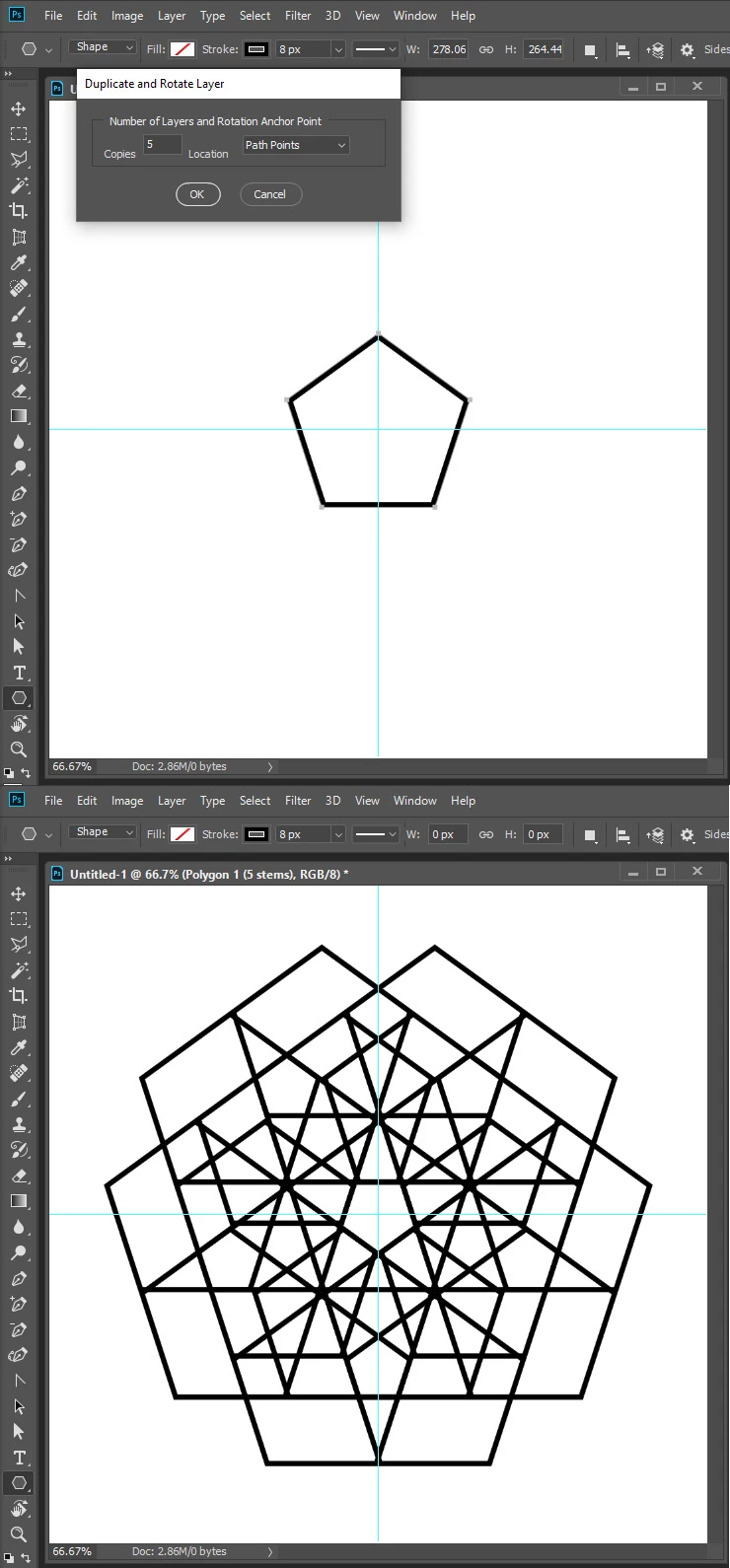Select the Clone Stamp tool in top window

(19, 339)
